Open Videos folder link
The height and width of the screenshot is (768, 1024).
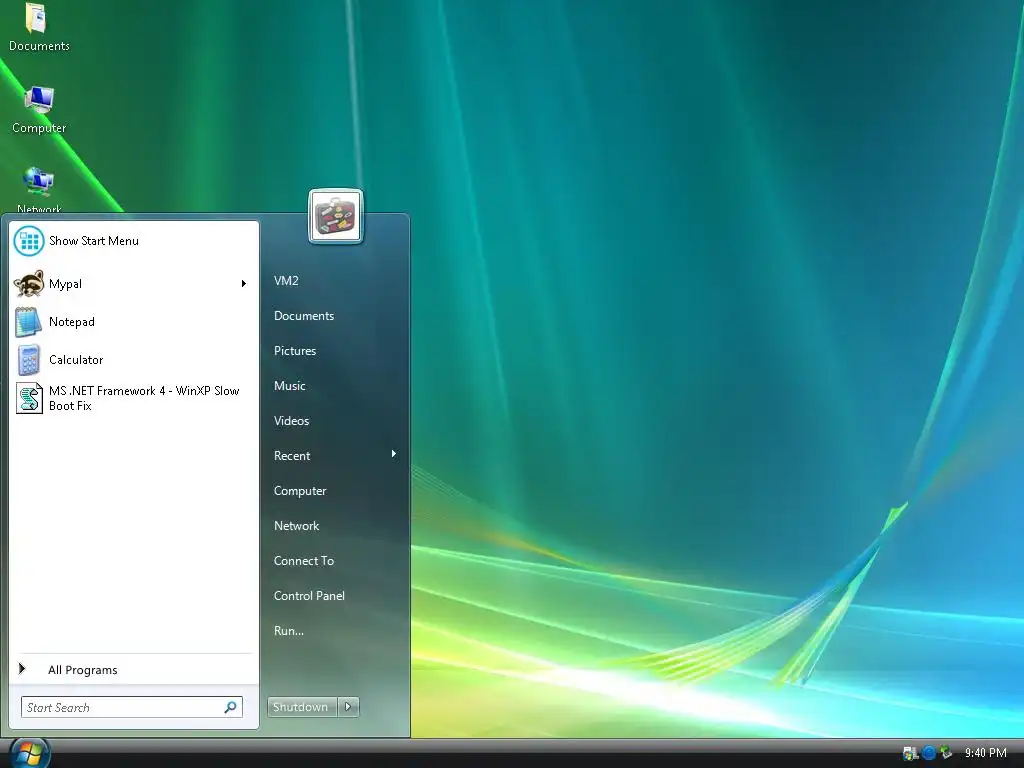pyautogui.click(x=291, y=421)
